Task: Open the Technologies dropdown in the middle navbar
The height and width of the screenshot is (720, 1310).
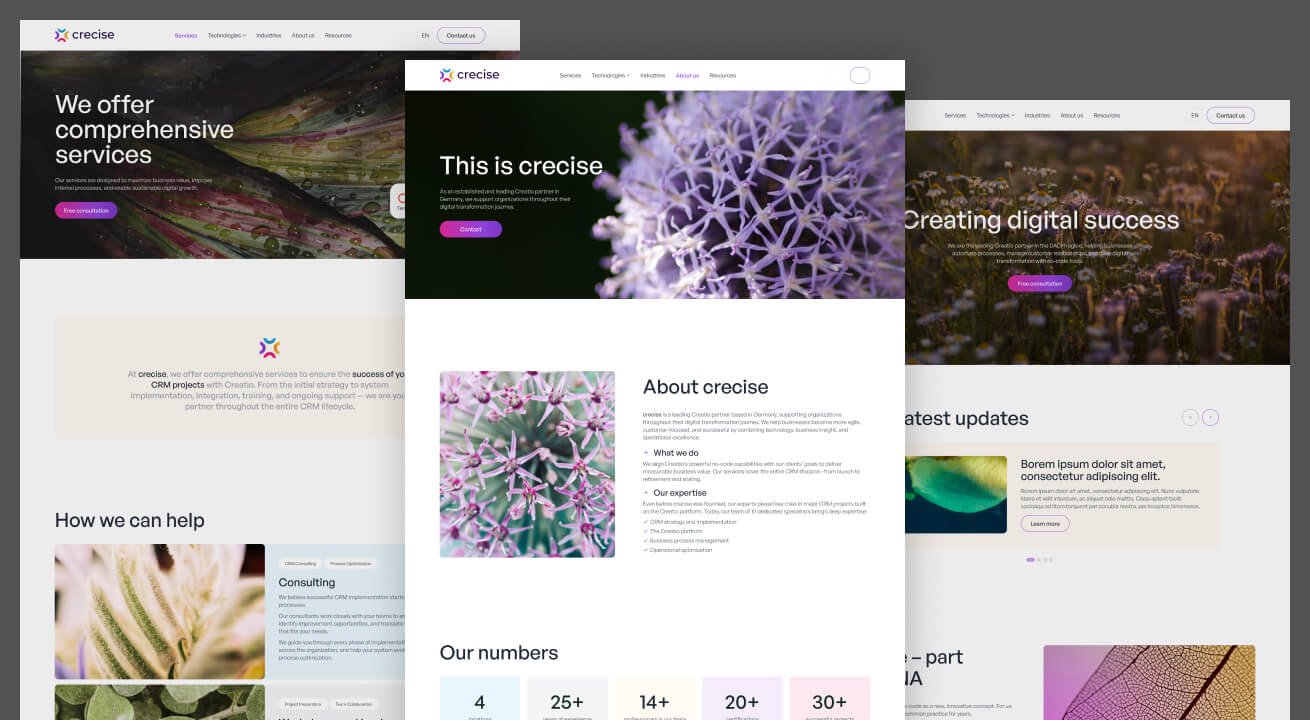Action: pyautogui.click(x=609, y=74)
